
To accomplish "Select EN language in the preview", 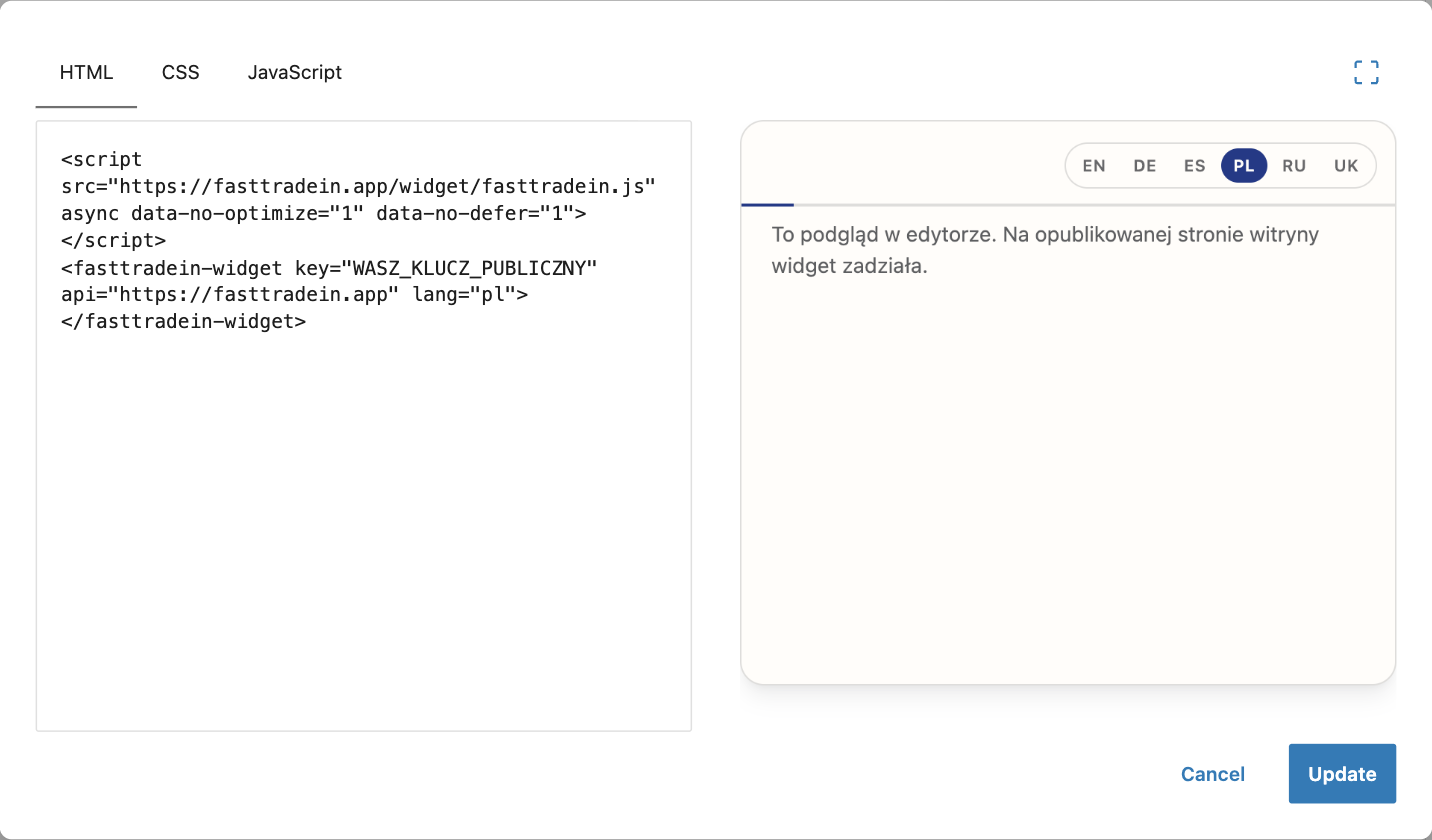I will tap(1094, 166).
